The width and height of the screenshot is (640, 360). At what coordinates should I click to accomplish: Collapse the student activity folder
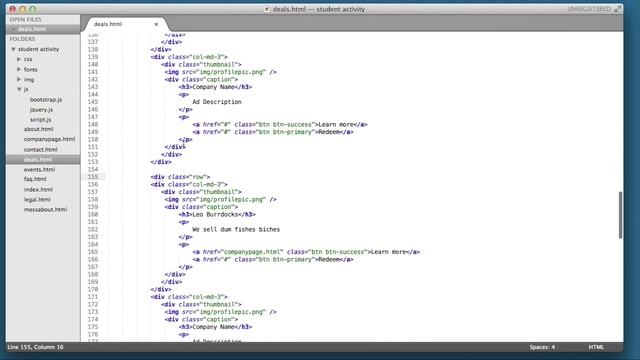13,49
